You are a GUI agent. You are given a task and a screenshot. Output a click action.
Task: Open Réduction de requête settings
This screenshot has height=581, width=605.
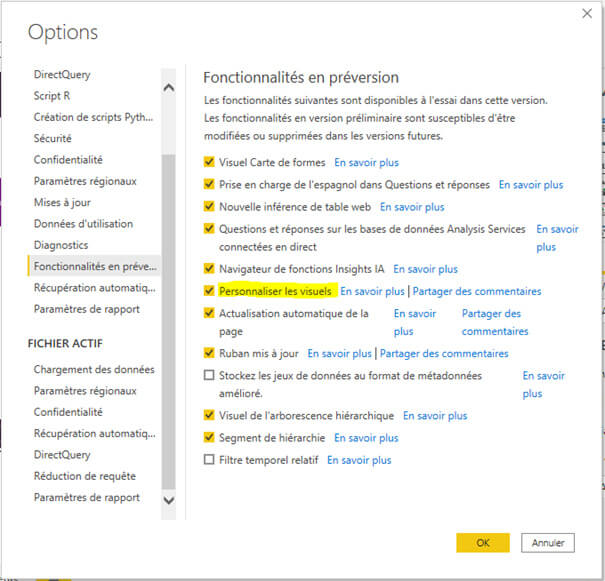[x=85, y=476]
